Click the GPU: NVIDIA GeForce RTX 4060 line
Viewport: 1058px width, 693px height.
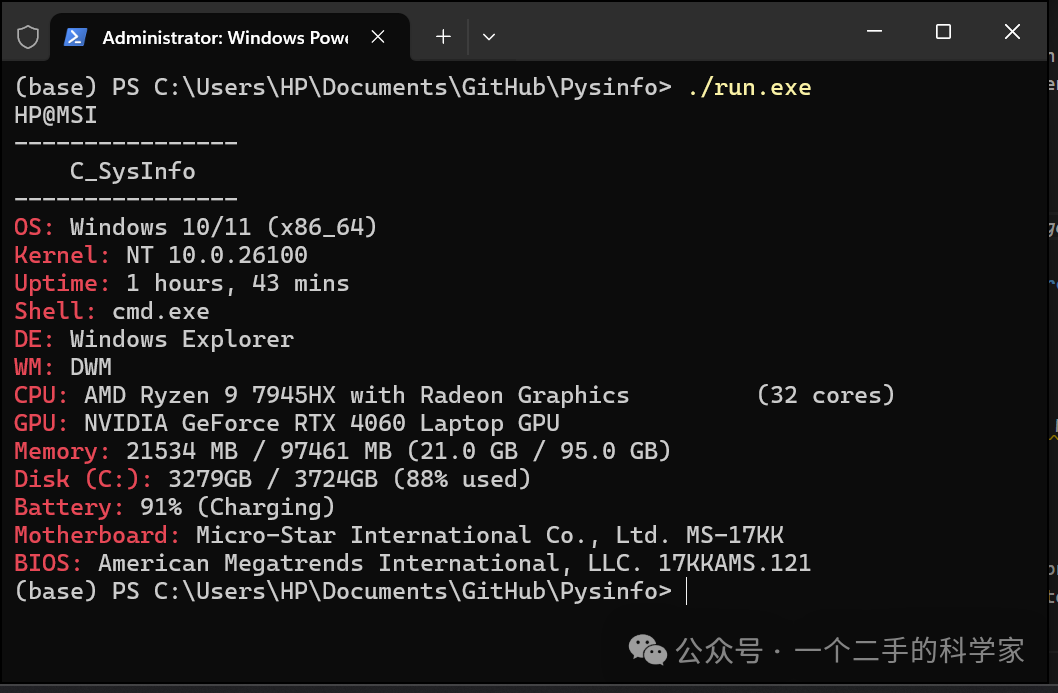(x=287, y=423)
